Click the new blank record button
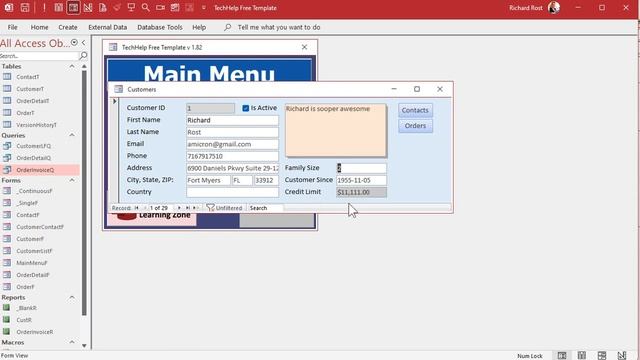640x360 pixels. click(x=195, y=208)
